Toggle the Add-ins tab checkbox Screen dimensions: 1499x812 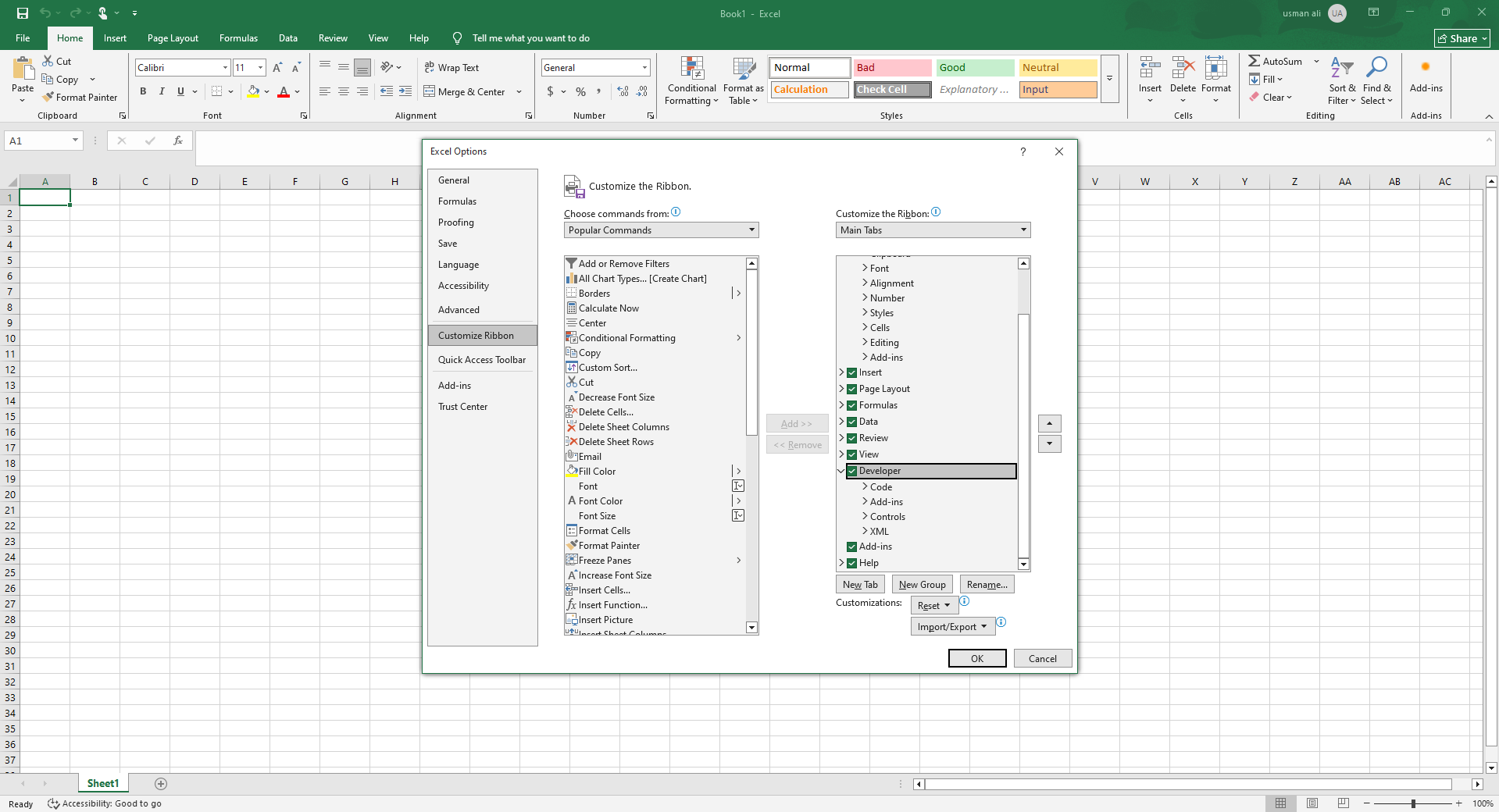(851, 547)
